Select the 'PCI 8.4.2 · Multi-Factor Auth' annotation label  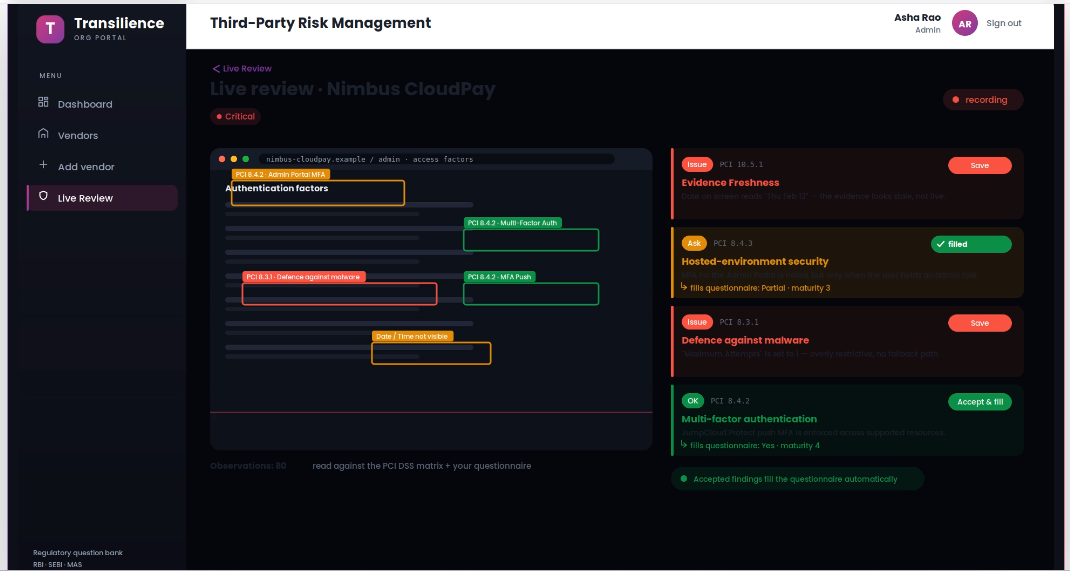[512, 222]
